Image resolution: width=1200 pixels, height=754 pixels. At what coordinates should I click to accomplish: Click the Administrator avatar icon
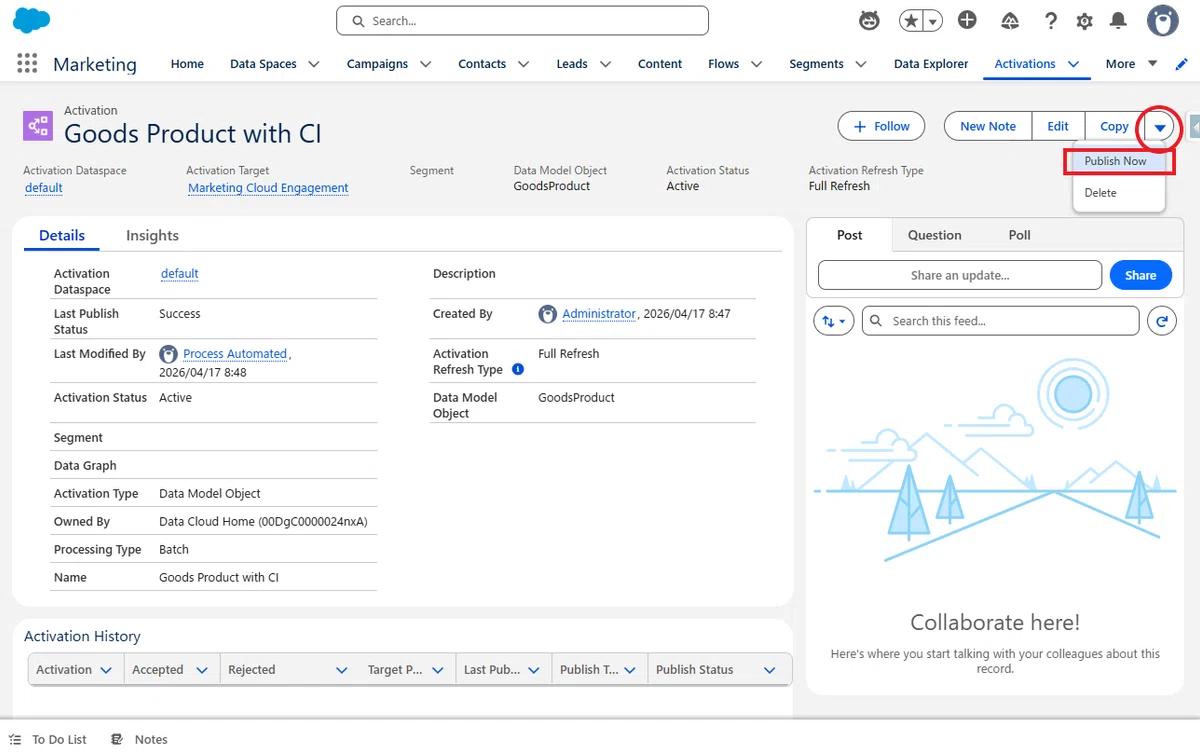547,314
